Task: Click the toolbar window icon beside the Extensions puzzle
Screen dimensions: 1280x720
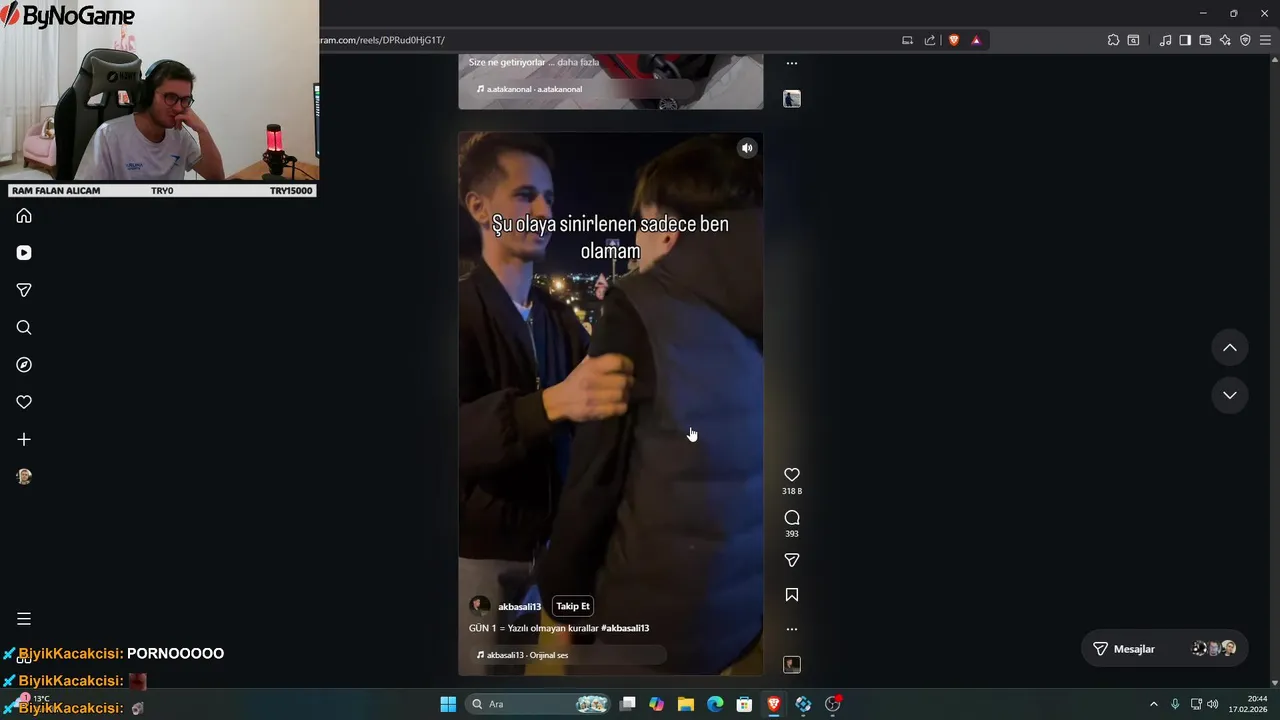Action: 1133,40
